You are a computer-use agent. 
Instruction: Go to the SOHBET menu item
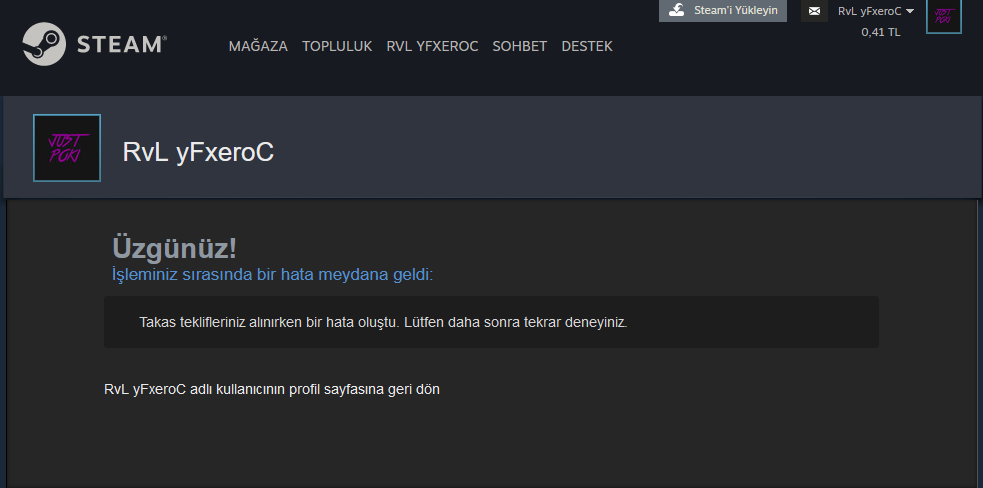click(520, 46)
